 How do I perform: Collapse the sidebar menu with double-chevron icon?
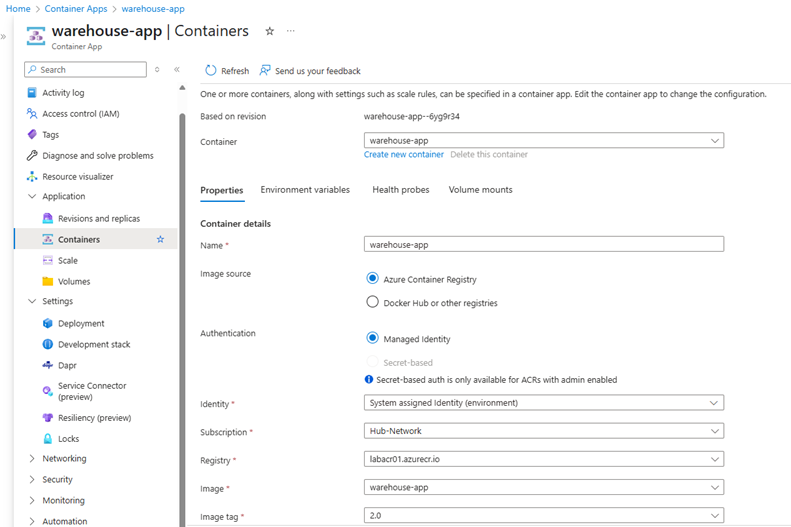tap(177, 70)
